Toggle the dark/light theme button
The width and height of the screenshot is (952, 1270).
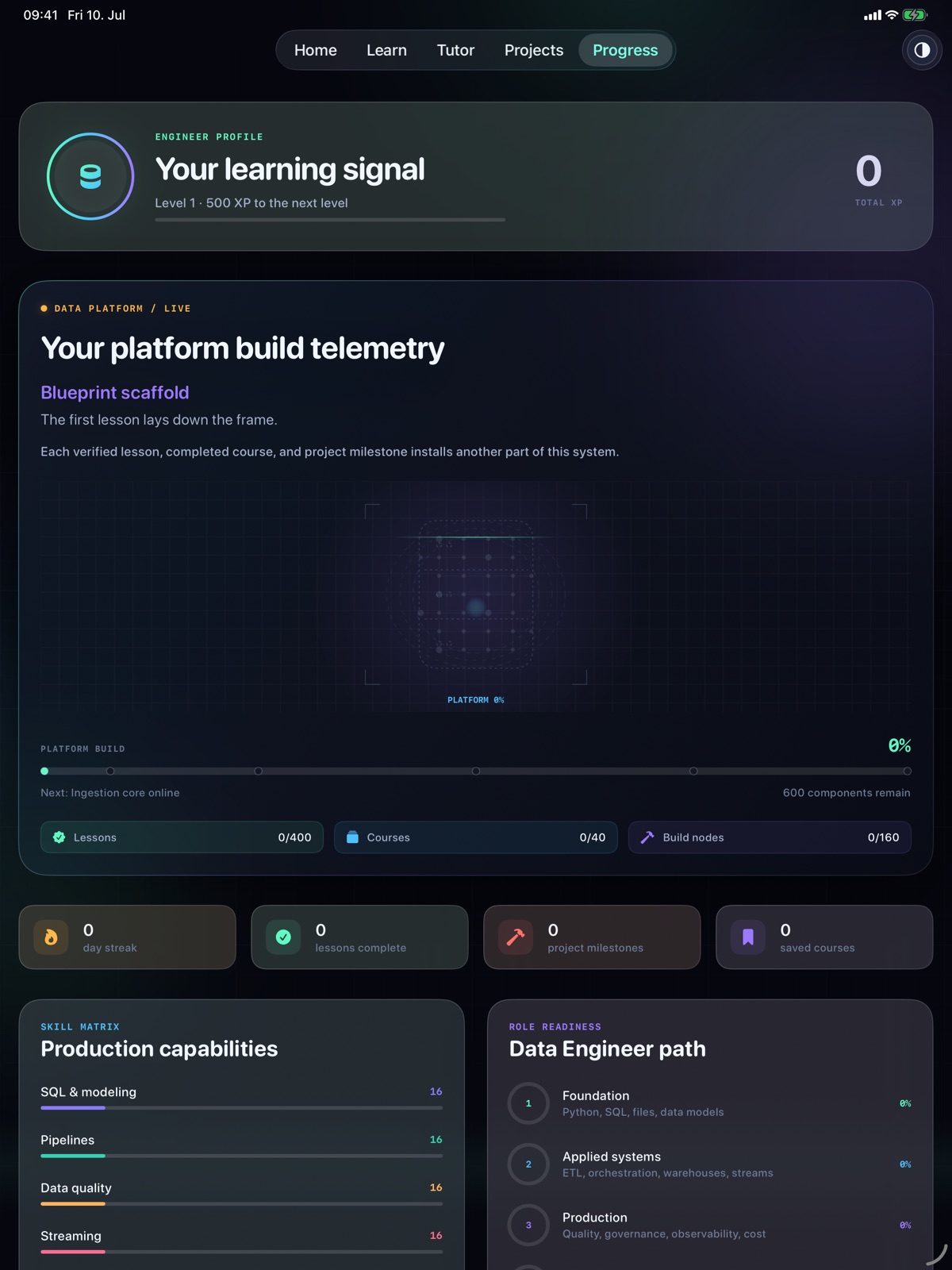click(x=922, y=50)
